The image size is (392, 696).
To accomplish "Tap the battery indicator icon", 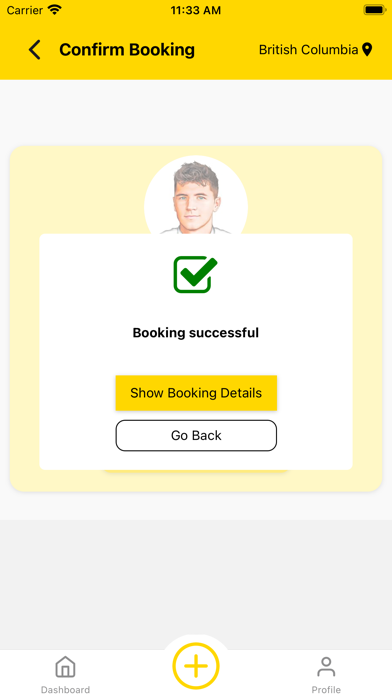I will point(374,10).
